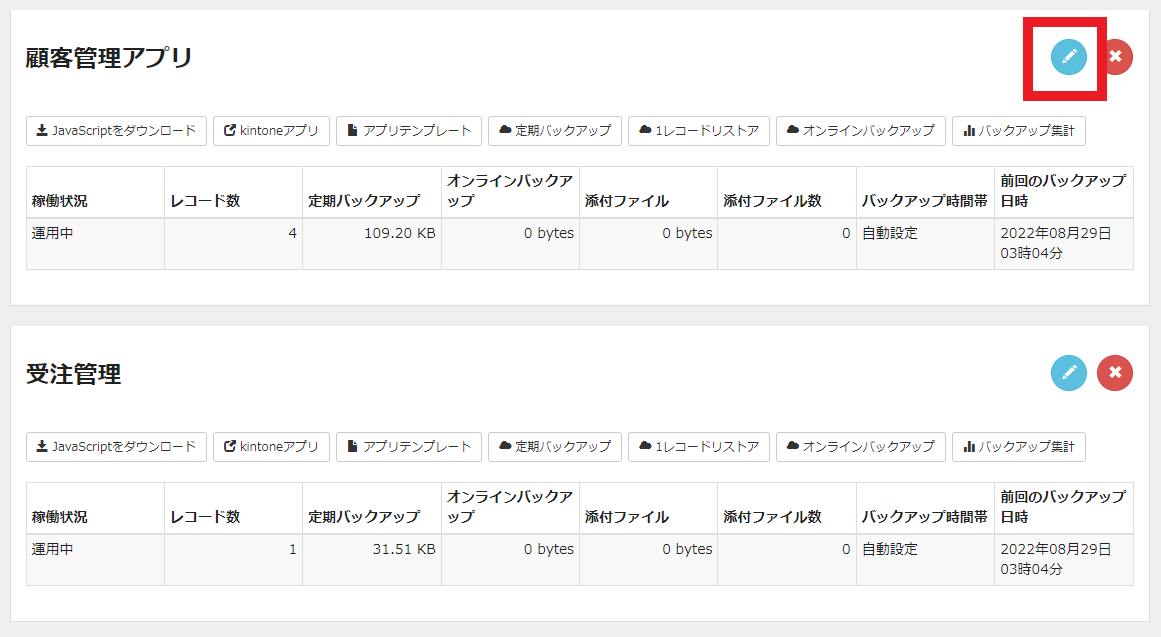Click the blue pencil edit icon for 顧客管理アプリ
This screenshot has height=637, width=1161.
point(1068,57)
